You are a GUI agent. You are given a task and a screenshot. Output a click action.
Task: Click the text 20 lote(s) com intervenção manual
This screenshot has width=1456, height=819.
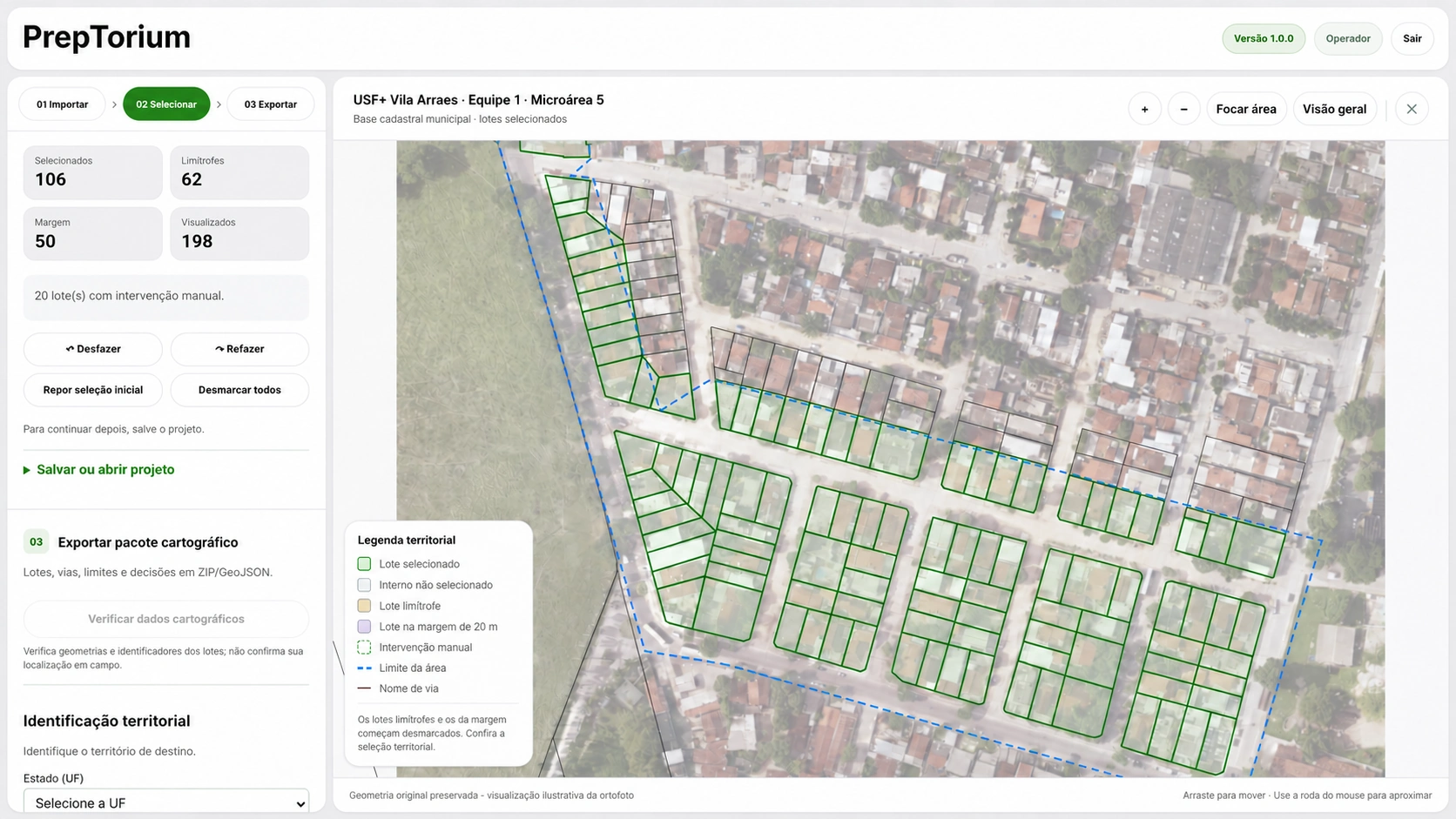130,296
